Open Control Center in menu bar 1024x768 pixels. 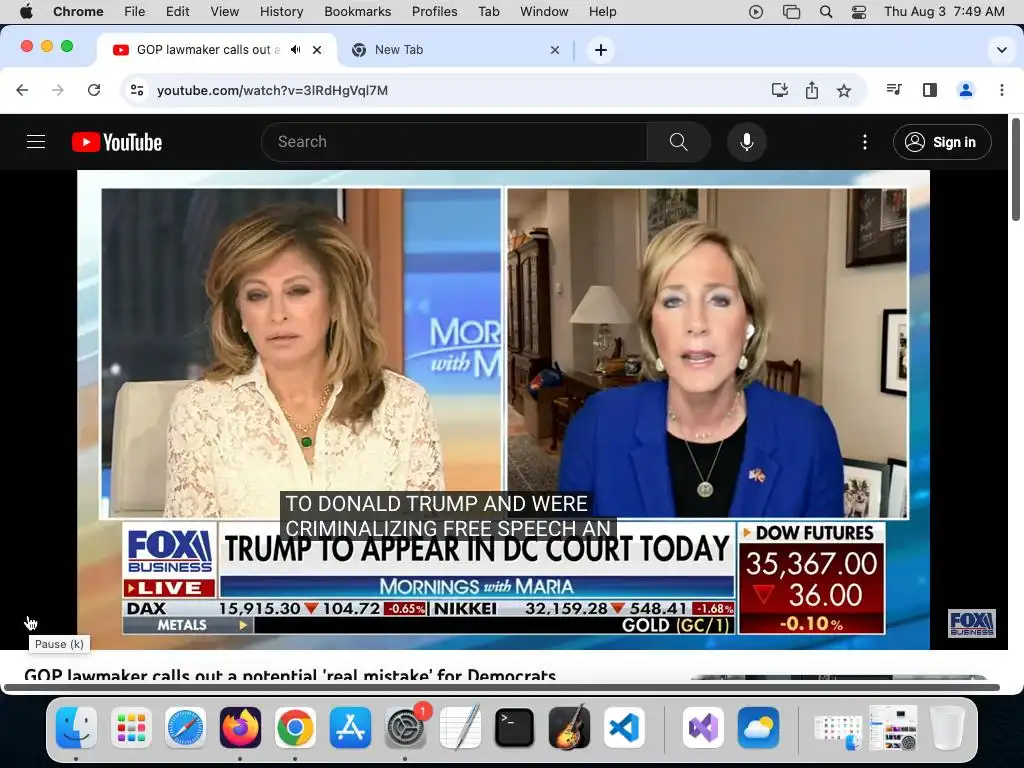point(859,11)
